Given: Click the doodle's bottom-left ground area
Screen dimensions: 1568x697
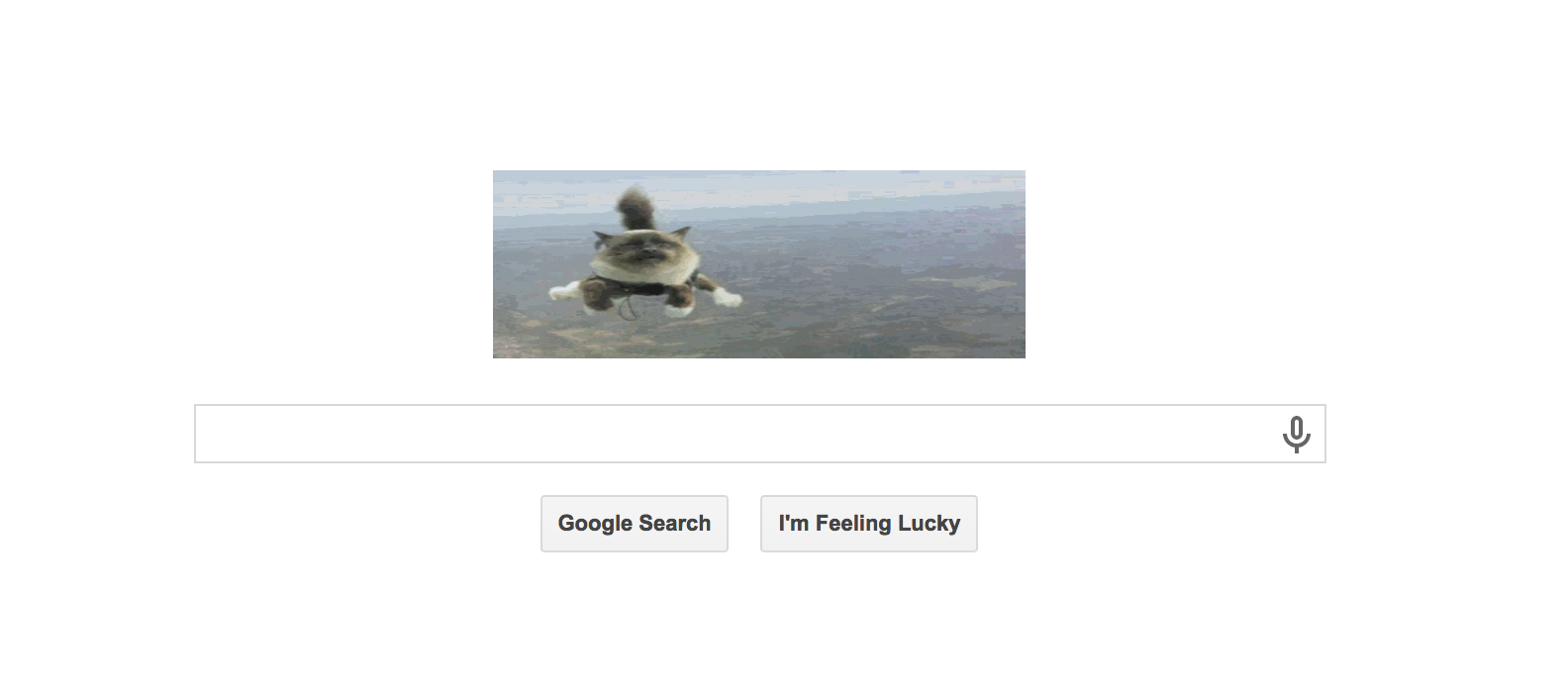Looking at the screenshot, I should coord(525,337).
